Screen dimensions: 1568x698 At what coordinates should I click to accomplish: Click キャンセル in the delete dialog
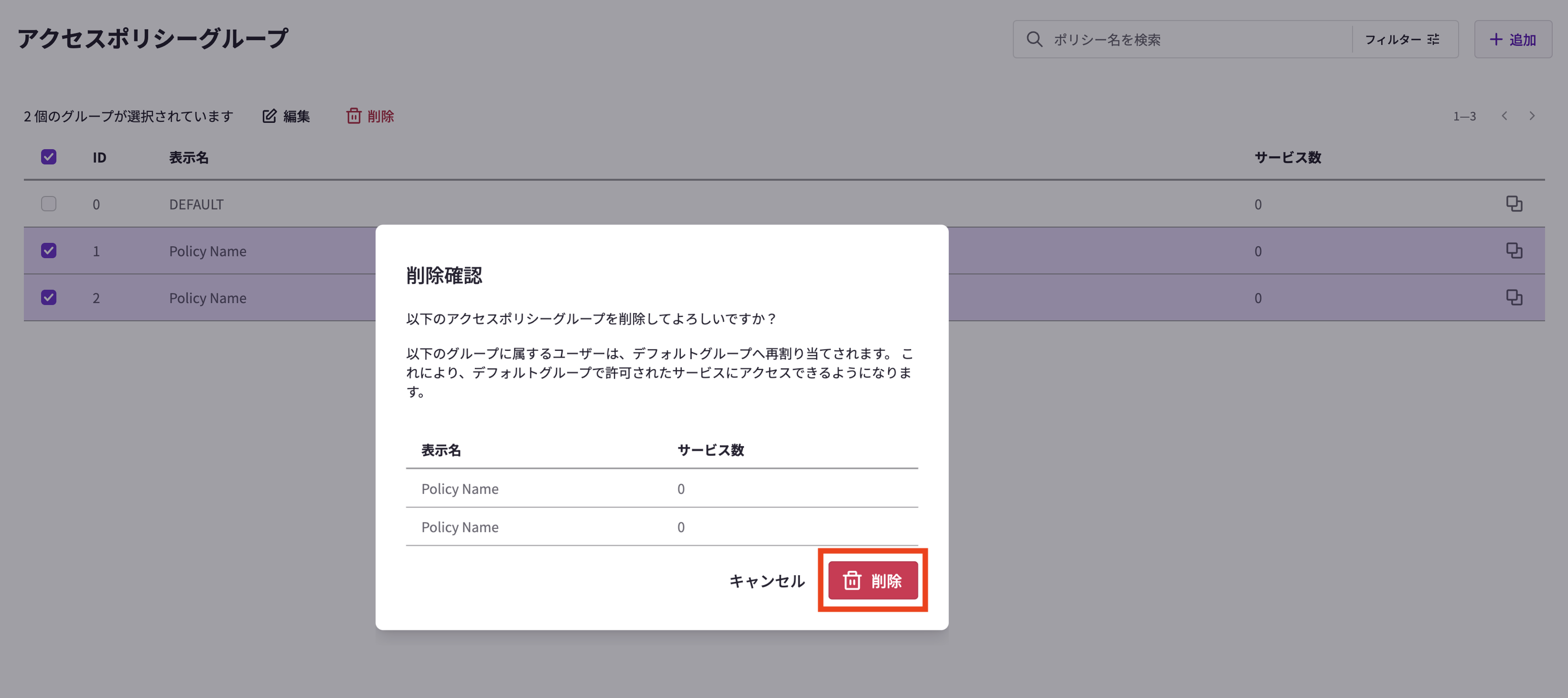point(767,581)
